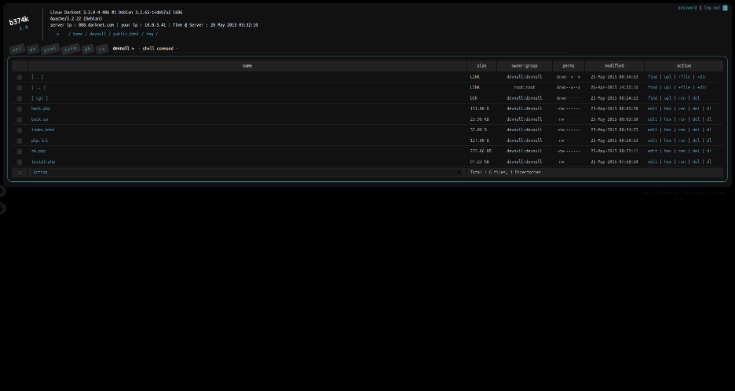Open the [ .. ] parent directory entry
735x391 pixels.
pyautogui.click(x=38, y=88)
